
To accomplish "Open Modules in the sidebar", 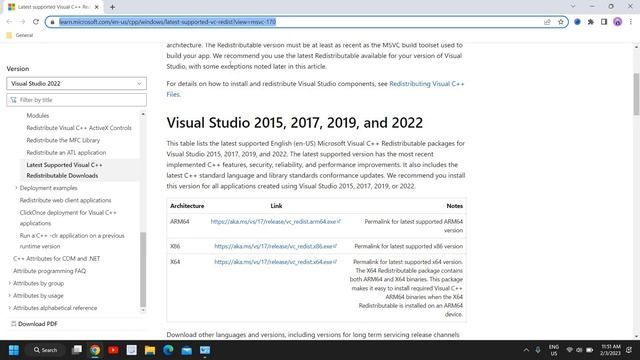I will [38, 116].
